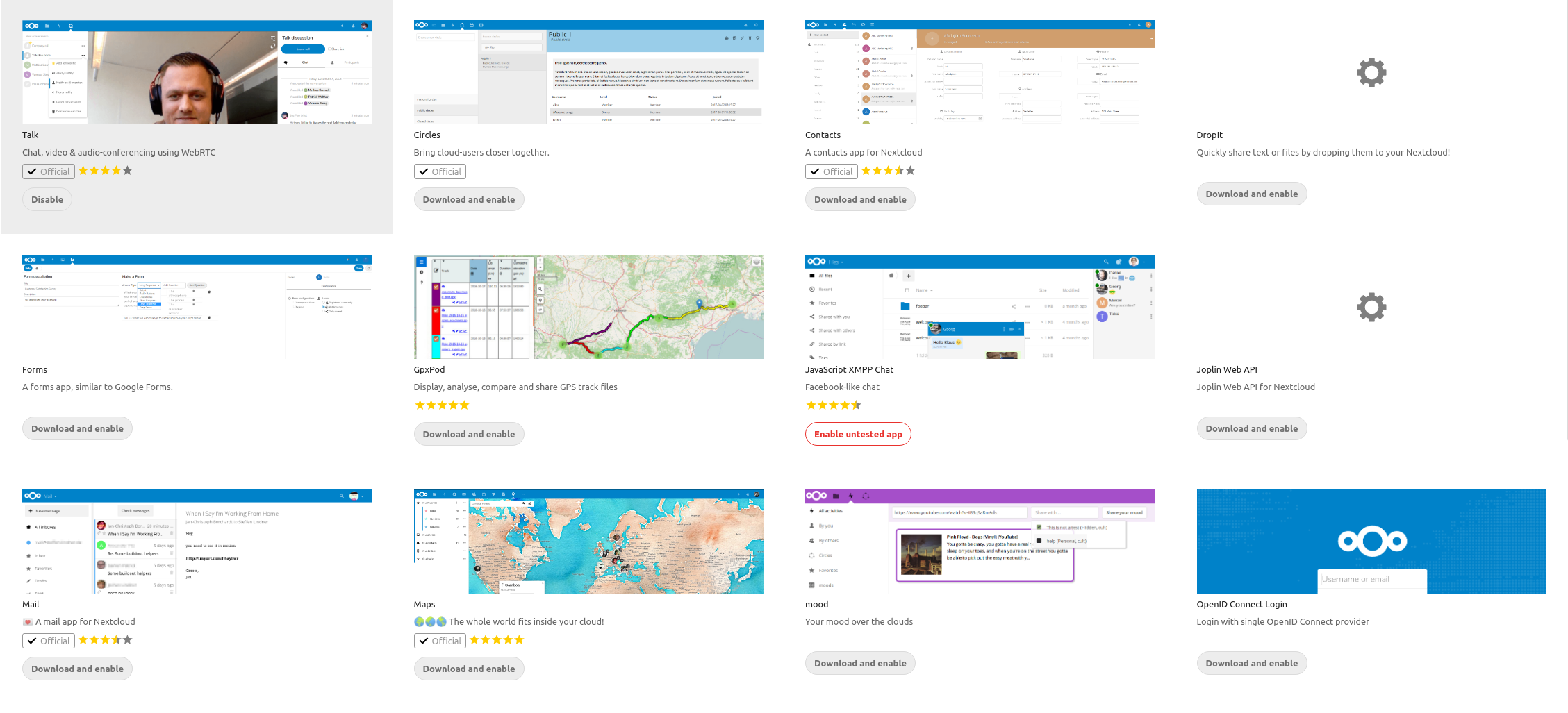The width and height of the screenshot is (1568, 713).
Task: Toggle the Official badge on Talk
Action: tap(48, 171)
